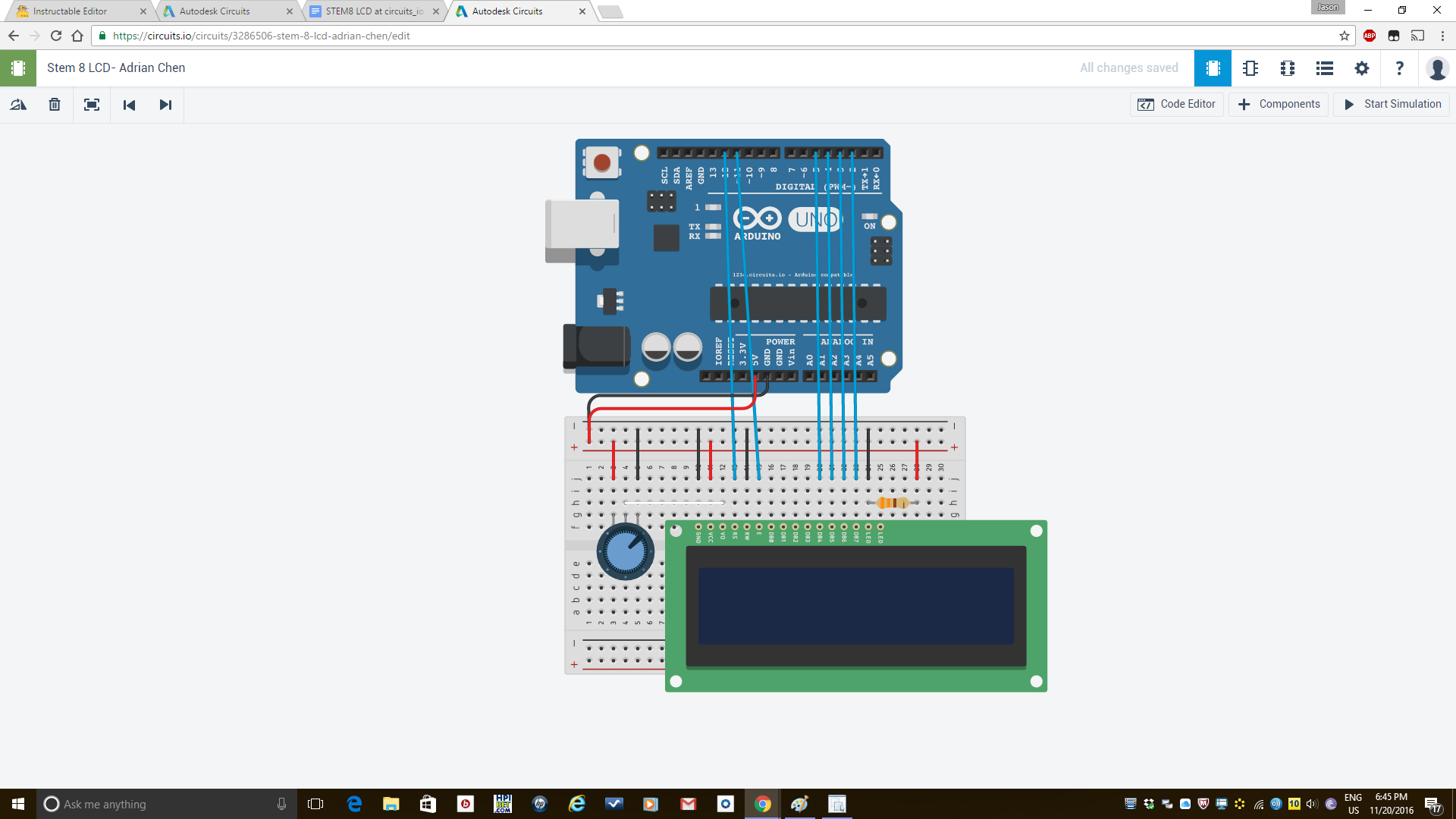Click the browser back arrow

[14, 36]
